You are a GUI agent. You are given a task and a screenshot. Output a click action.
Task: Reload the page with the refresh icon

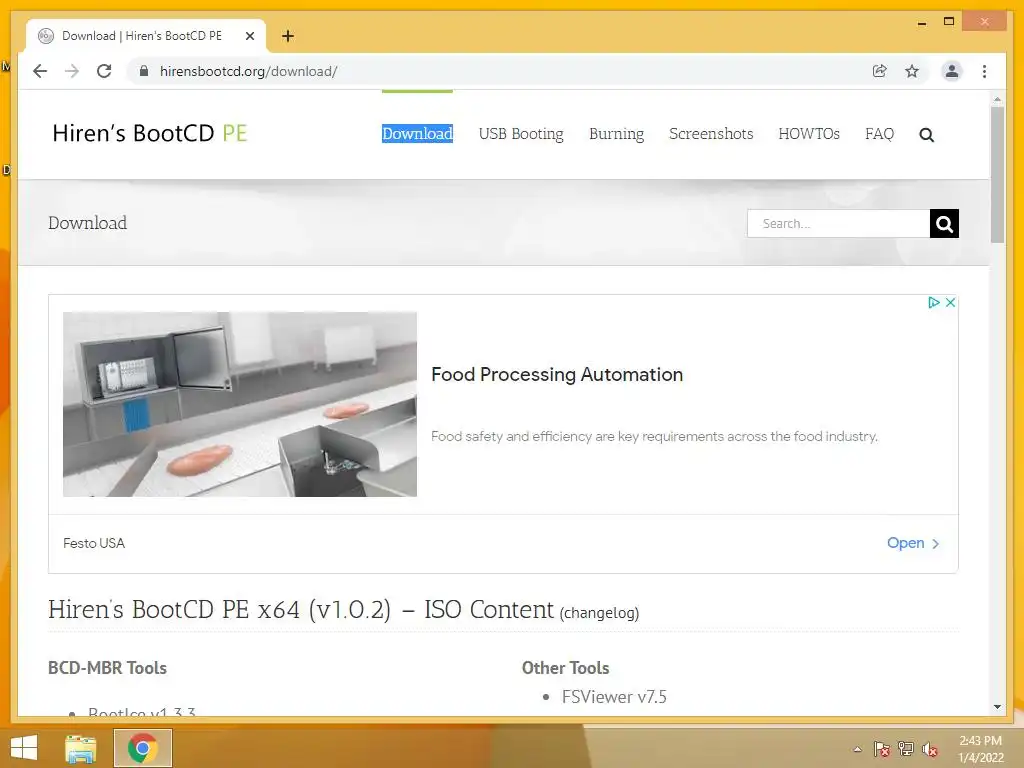(x=104, y=71)
